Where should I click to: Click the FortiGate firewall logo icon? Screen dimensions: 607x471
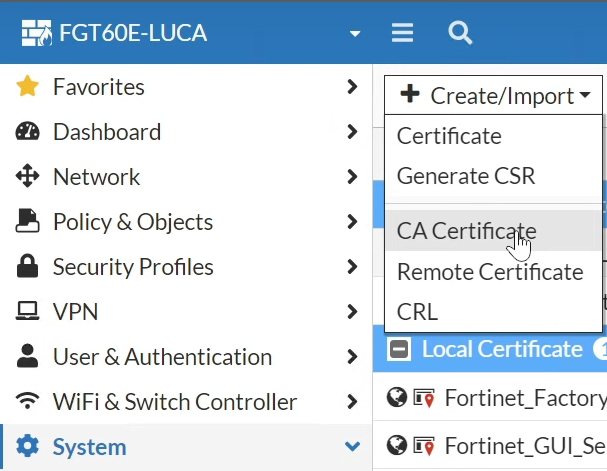pos(36,33)
